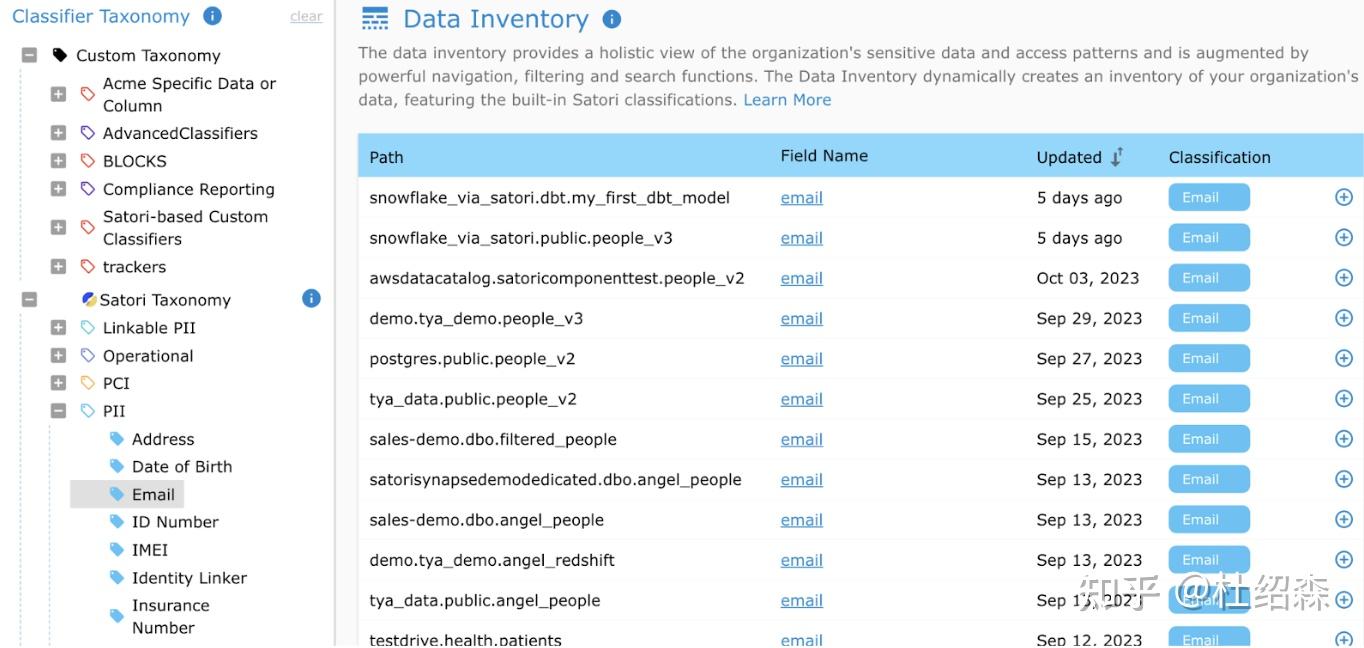Collapse the Custom Taxonomy tree
Viewport: 1364px width, 648px height.
point(29,55)
